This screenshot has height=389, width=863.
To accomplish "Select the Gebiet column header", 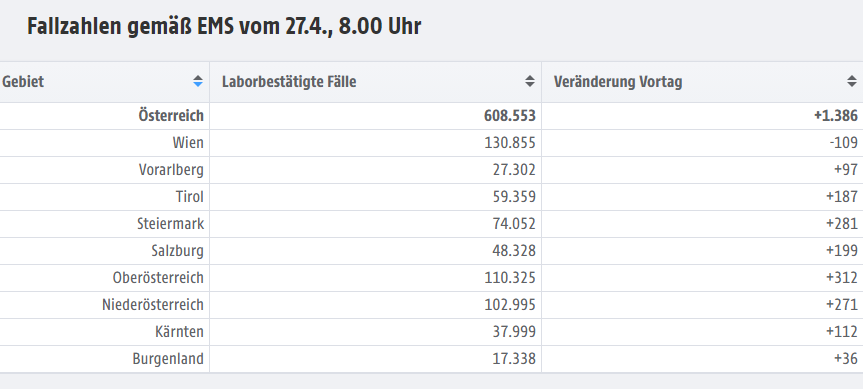I will coord(104,82).
